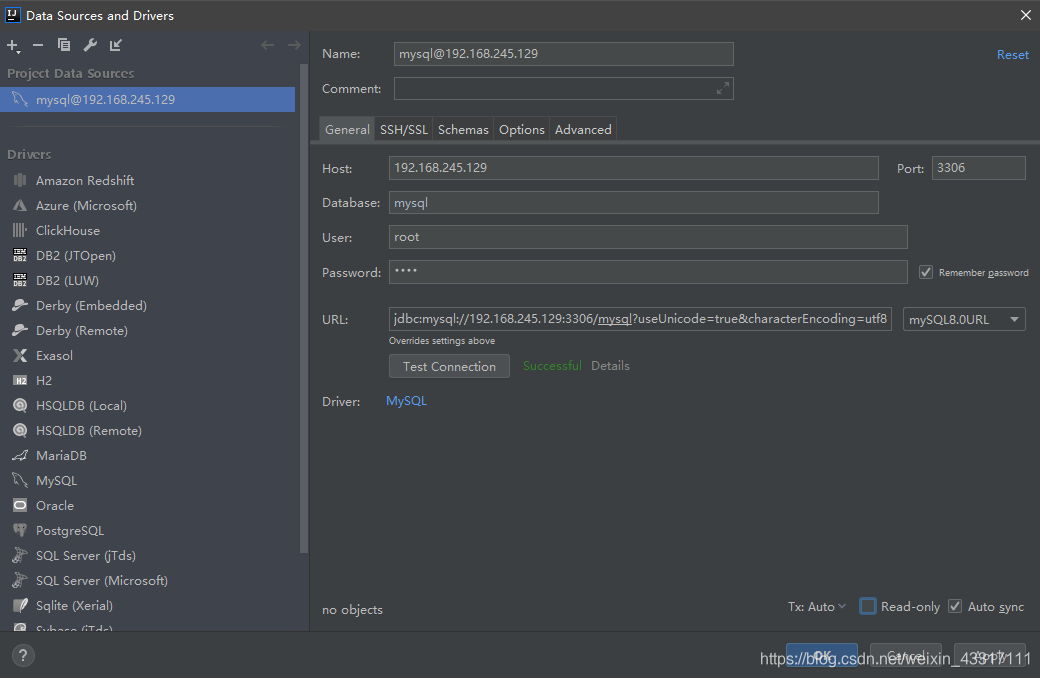Click the Host input field
The image size is (1040, 678).
coord(633,168)
